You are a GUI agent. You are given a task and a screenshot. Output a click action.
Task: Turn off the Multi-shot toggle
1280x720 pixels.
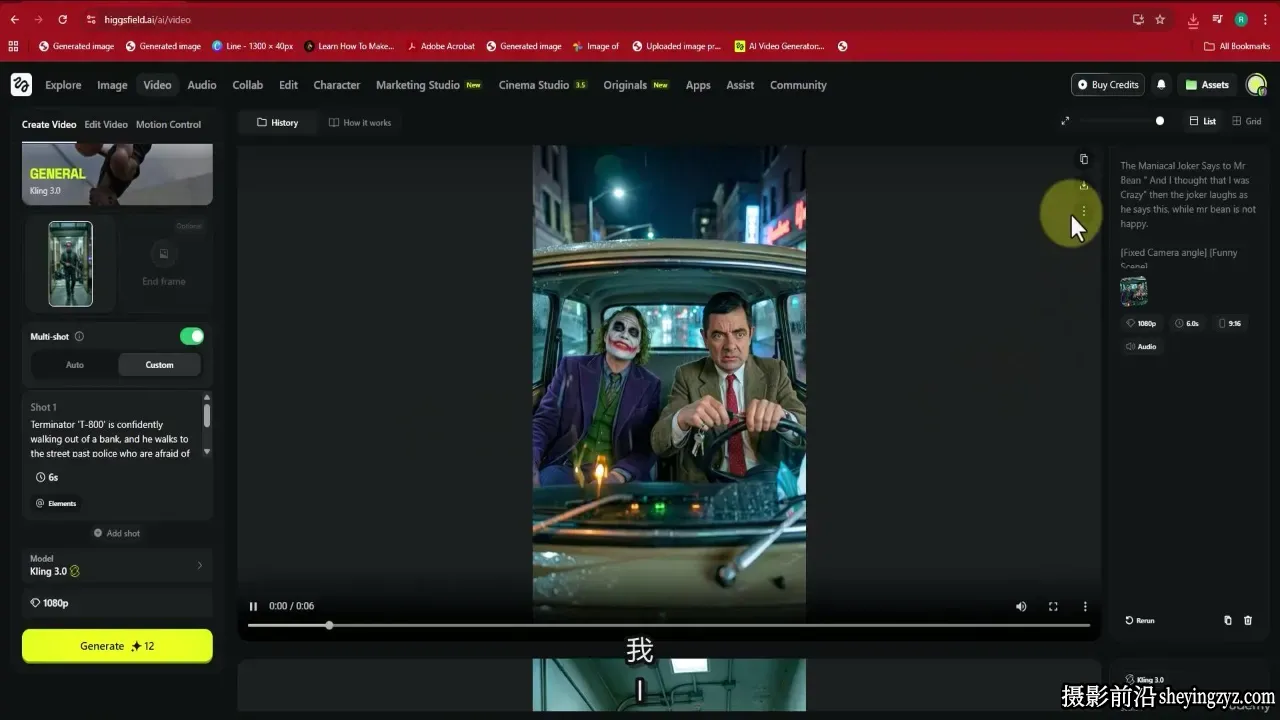[192, 337]
